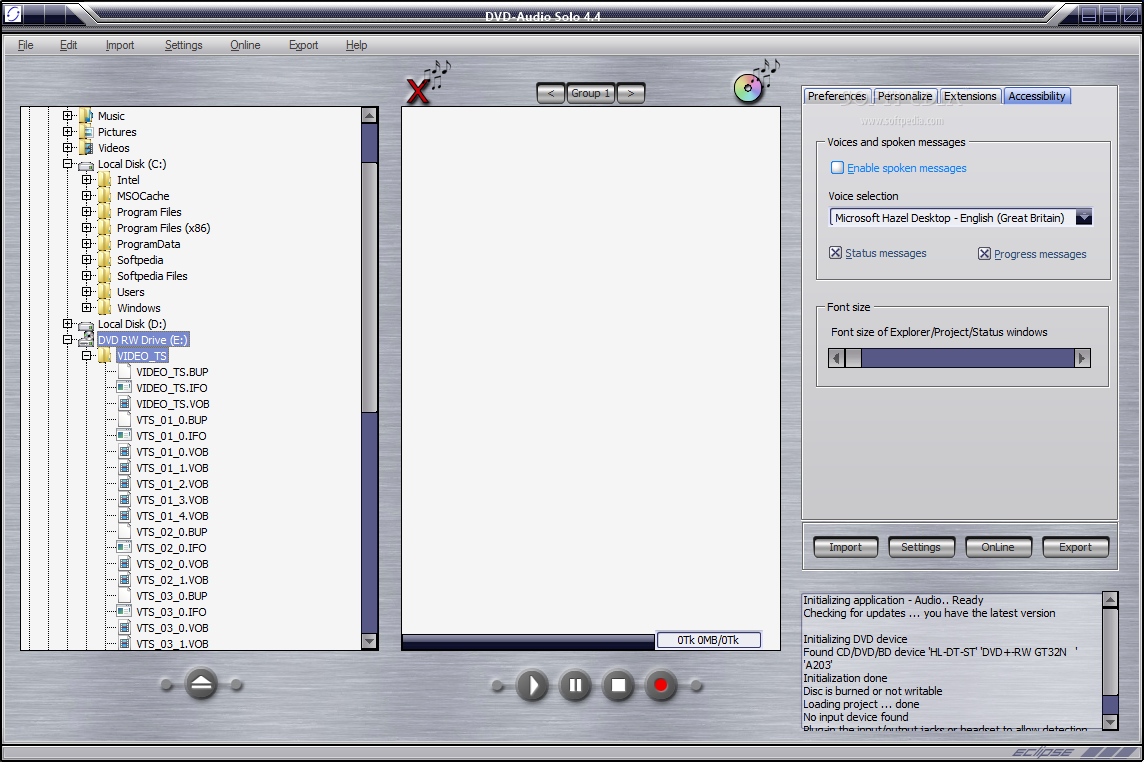Screen dimensions: 1144x762
Task: Click the Group 1 button
Action: 591,93
